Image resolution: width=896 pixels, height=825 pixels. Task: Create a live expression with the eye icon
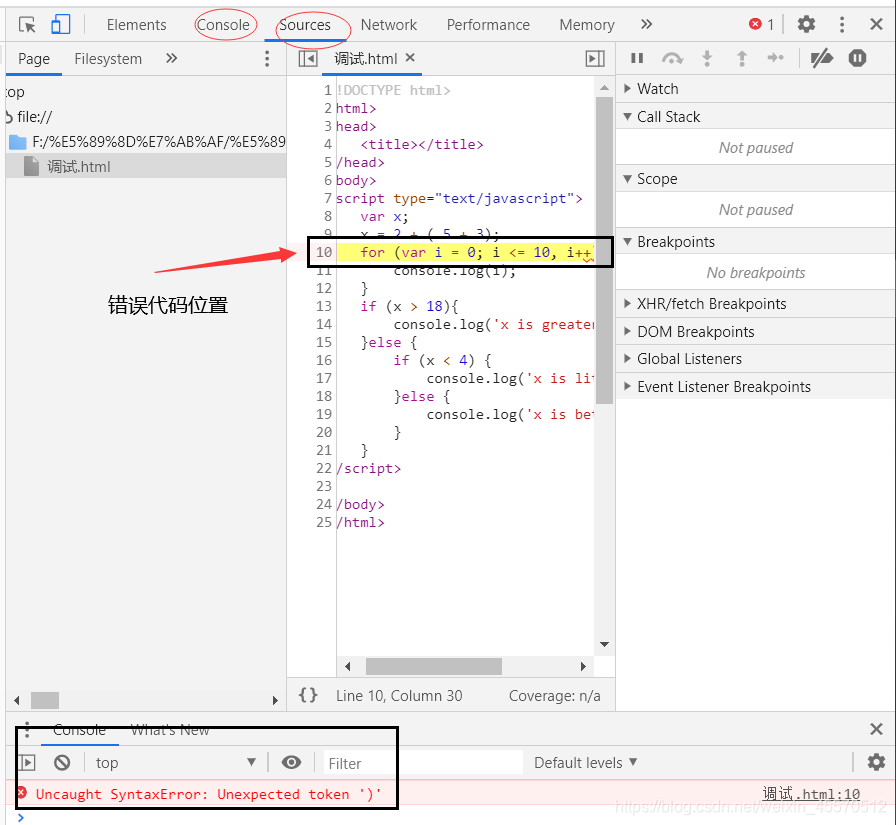click(291, 762)
